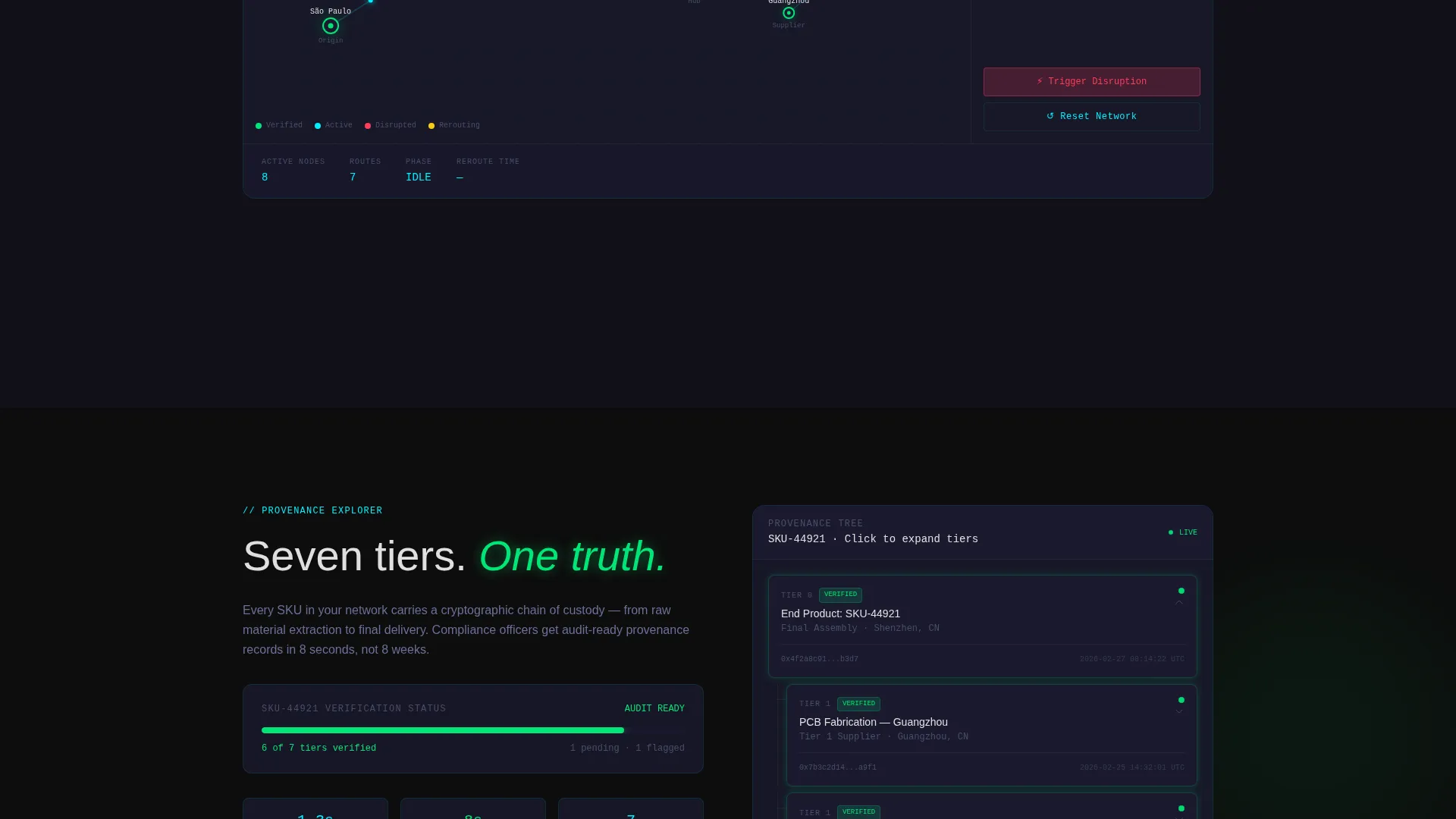The width and height of the screenshot is (1456, 819).
Task: Collapse the Tier 0 End Product card chevron
Action: click(x=1179, y=603)
